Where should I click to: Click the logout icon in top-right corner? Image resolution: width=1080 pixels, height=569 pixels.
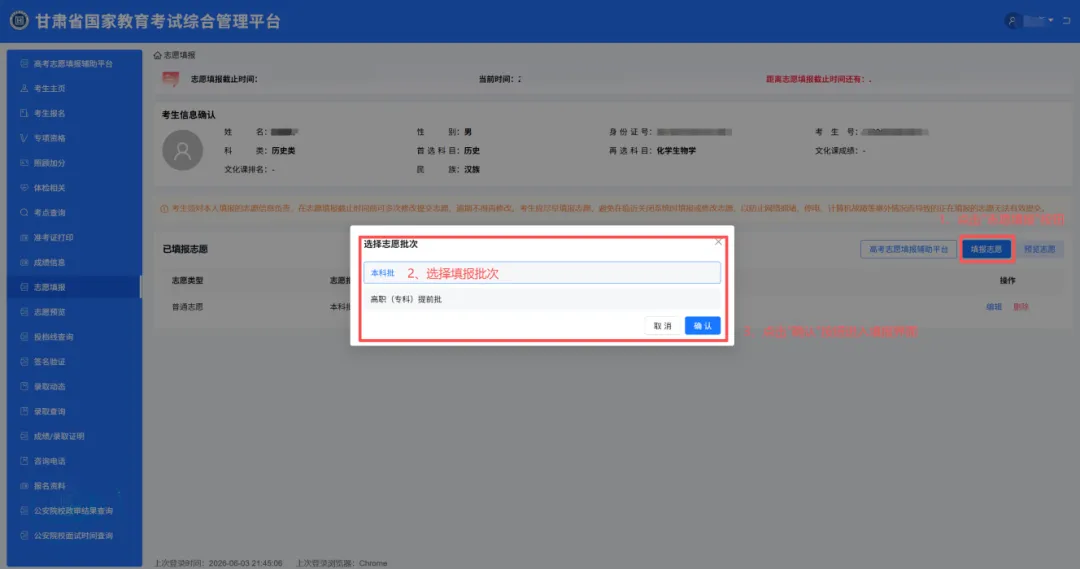(1066, 21)
